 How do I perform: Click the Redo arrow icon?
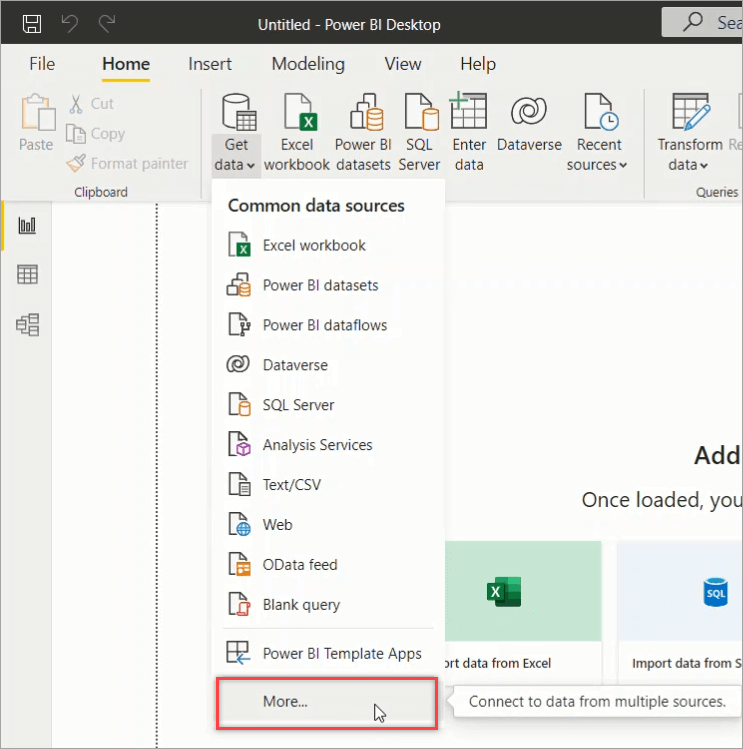tap(107, 23)
